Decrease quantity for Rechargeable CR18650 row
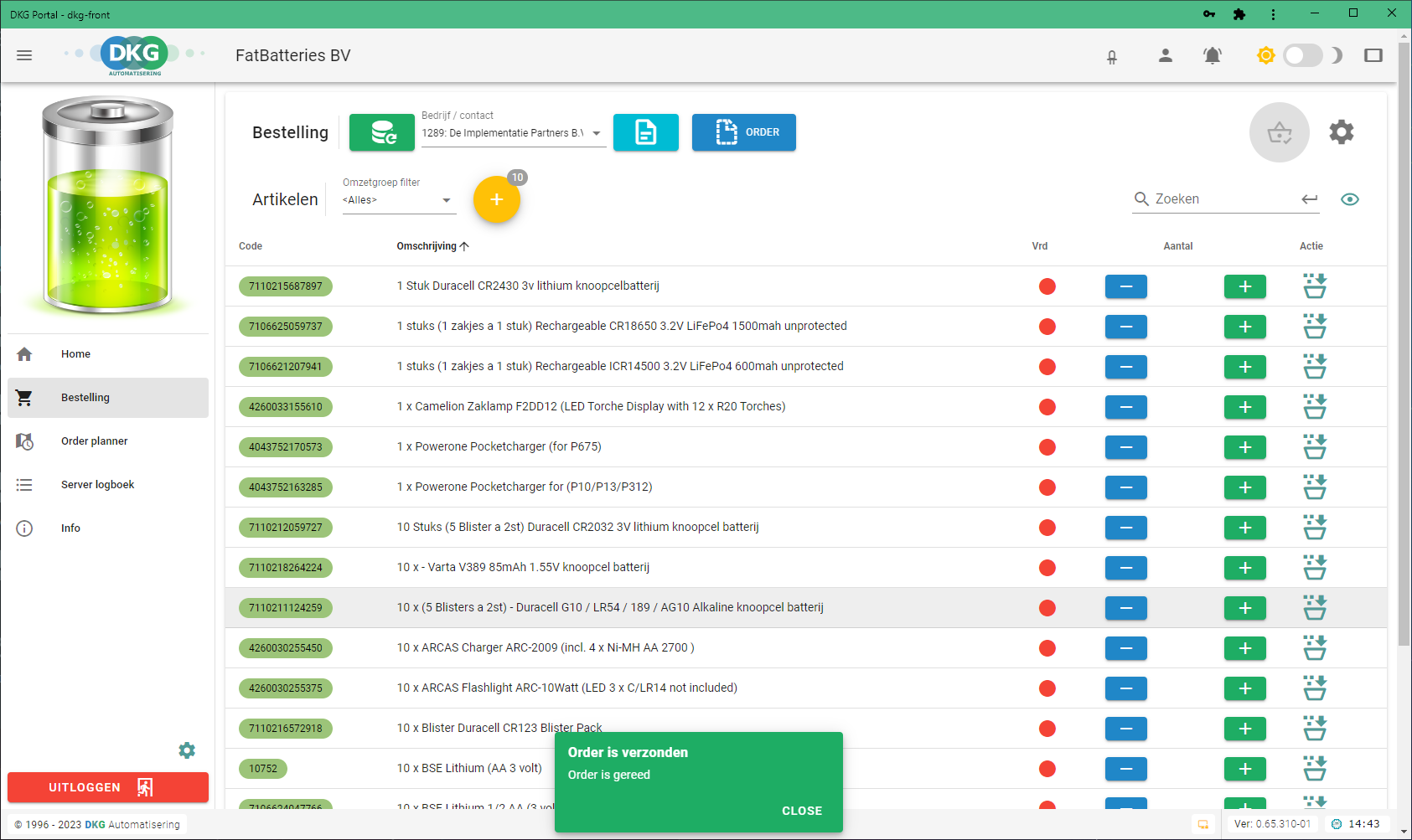This screenshot has width=1412, height=840. tap(1126, 327)
